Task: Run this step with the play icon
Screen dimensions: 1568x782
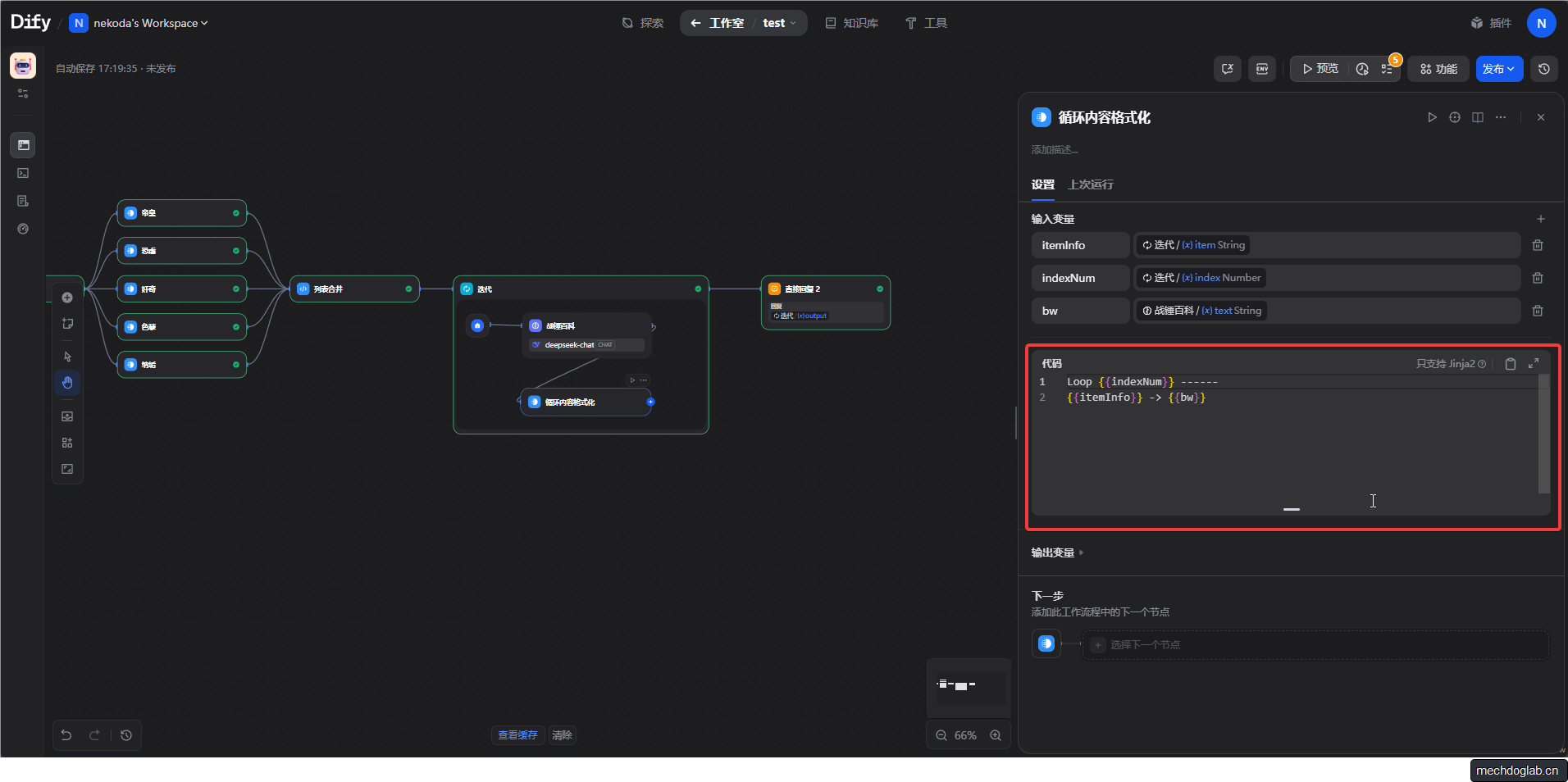Action: pyautogui.click(x=1432, y=117)
